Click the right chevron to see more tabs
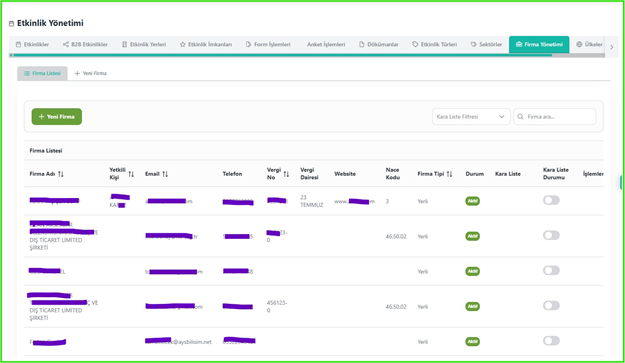This screenshot has width=625, height=363. click(x=612, y=47)
